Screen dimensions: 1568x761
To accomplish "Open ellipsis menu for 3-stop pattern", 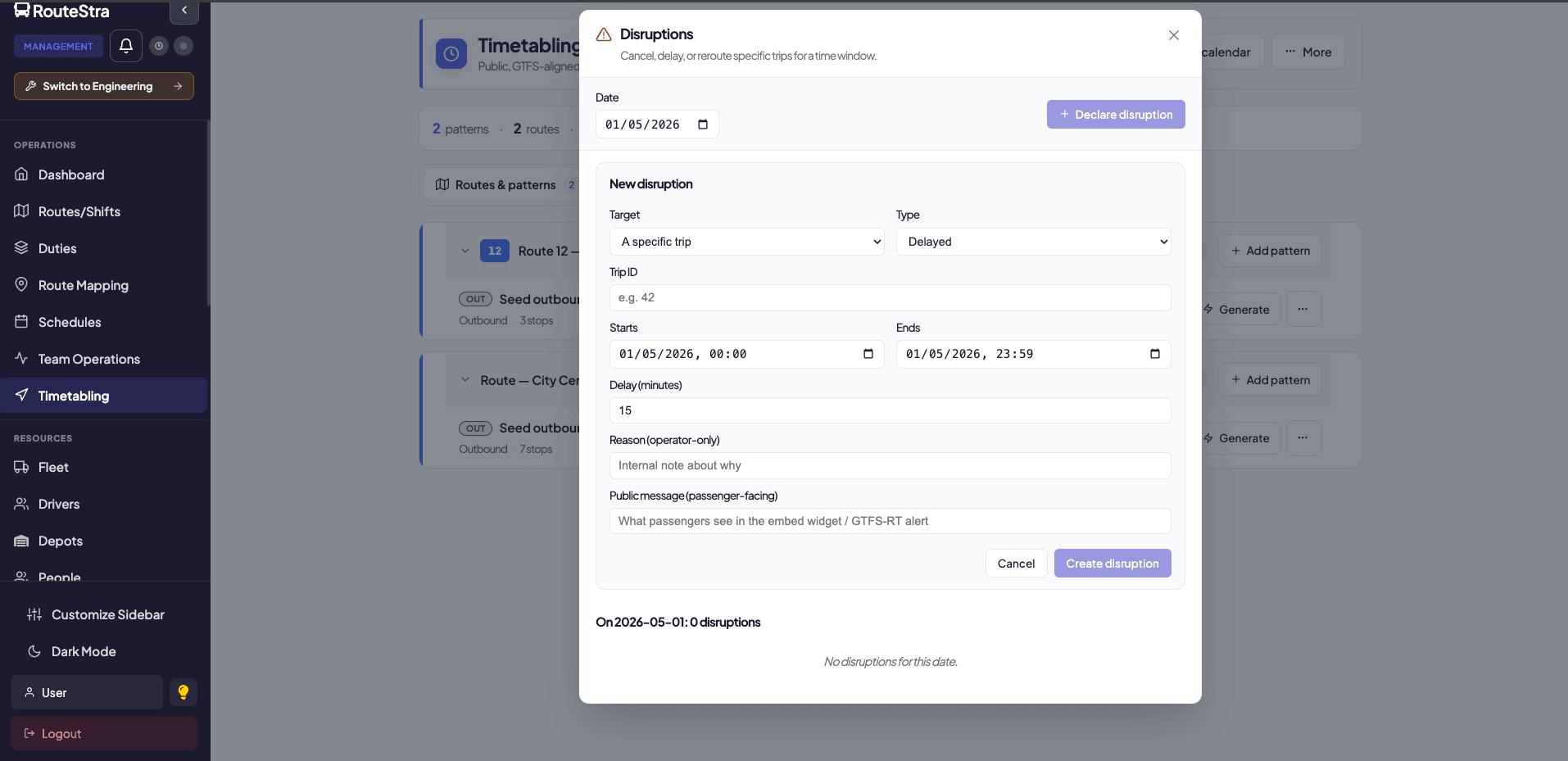I will coord(1303,310).
